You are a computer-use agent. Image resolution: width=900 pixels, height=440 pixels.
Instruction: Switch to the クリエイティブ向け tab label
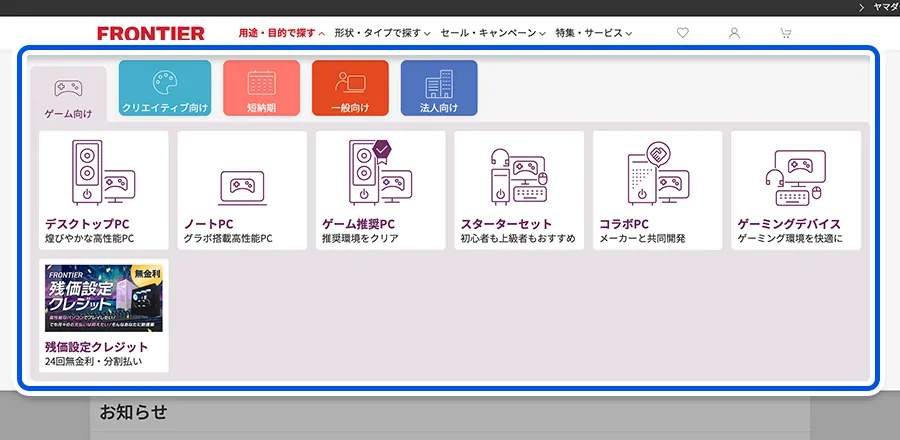coord(165,107)
